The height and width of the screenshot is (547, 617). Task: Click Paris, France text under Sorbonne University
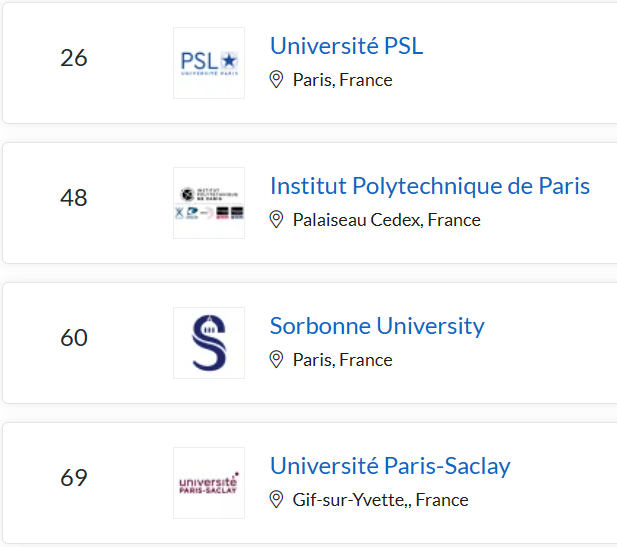click(x=343, y=360)
